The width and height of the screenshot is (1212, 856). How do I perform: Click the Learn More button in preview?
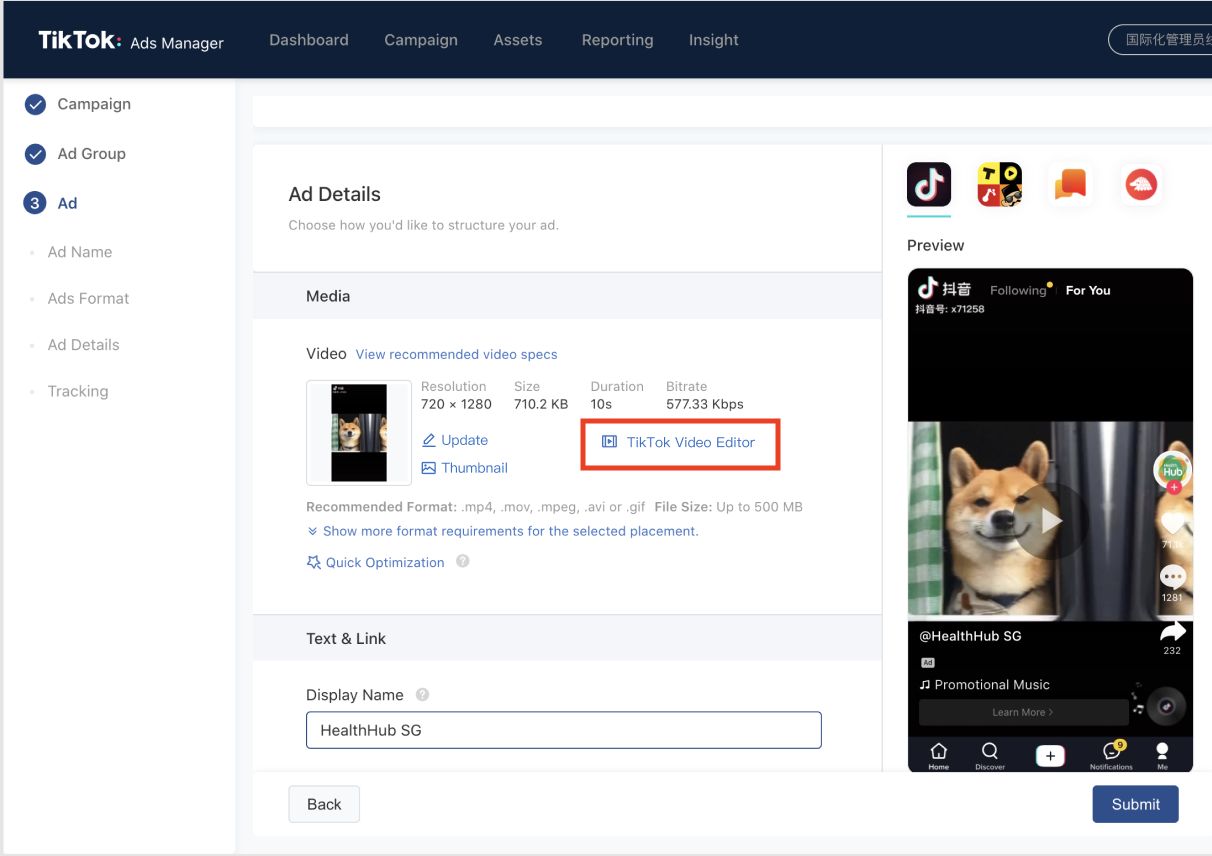point(1023,712)
